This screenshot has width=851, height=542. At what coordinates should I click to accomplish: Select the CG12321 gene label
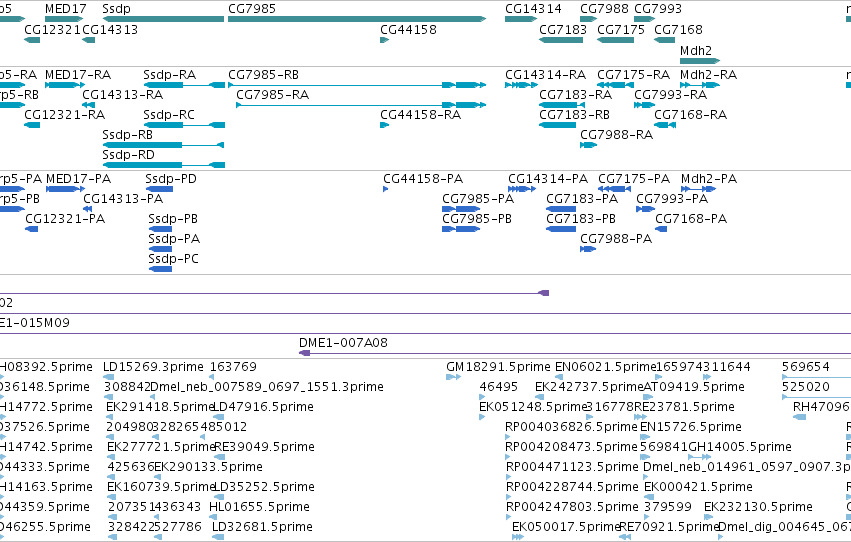(52, 30)
